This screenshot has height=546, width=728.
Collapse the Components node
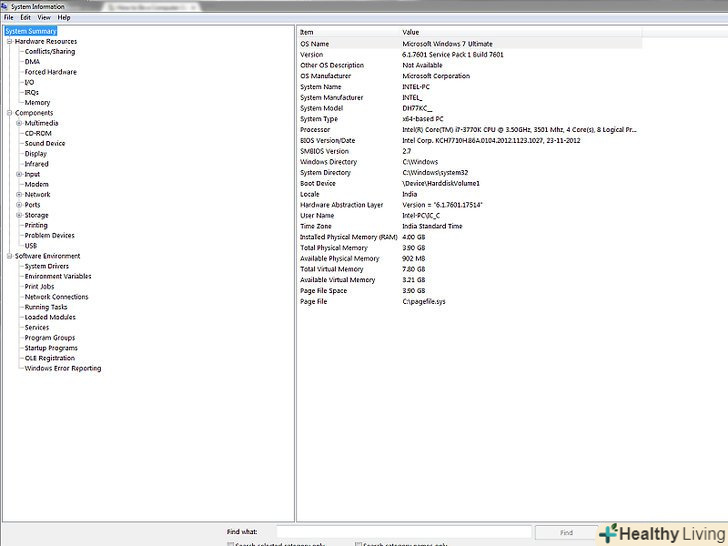pyautogui.click(x=9, y=113)
